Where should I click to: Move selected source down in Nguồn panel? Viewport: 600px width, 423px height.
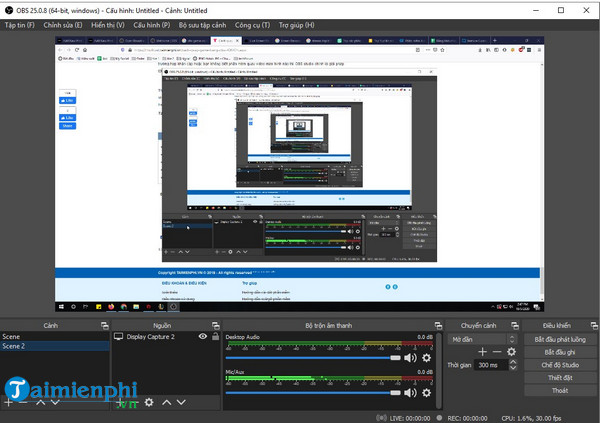pos(181,402)
